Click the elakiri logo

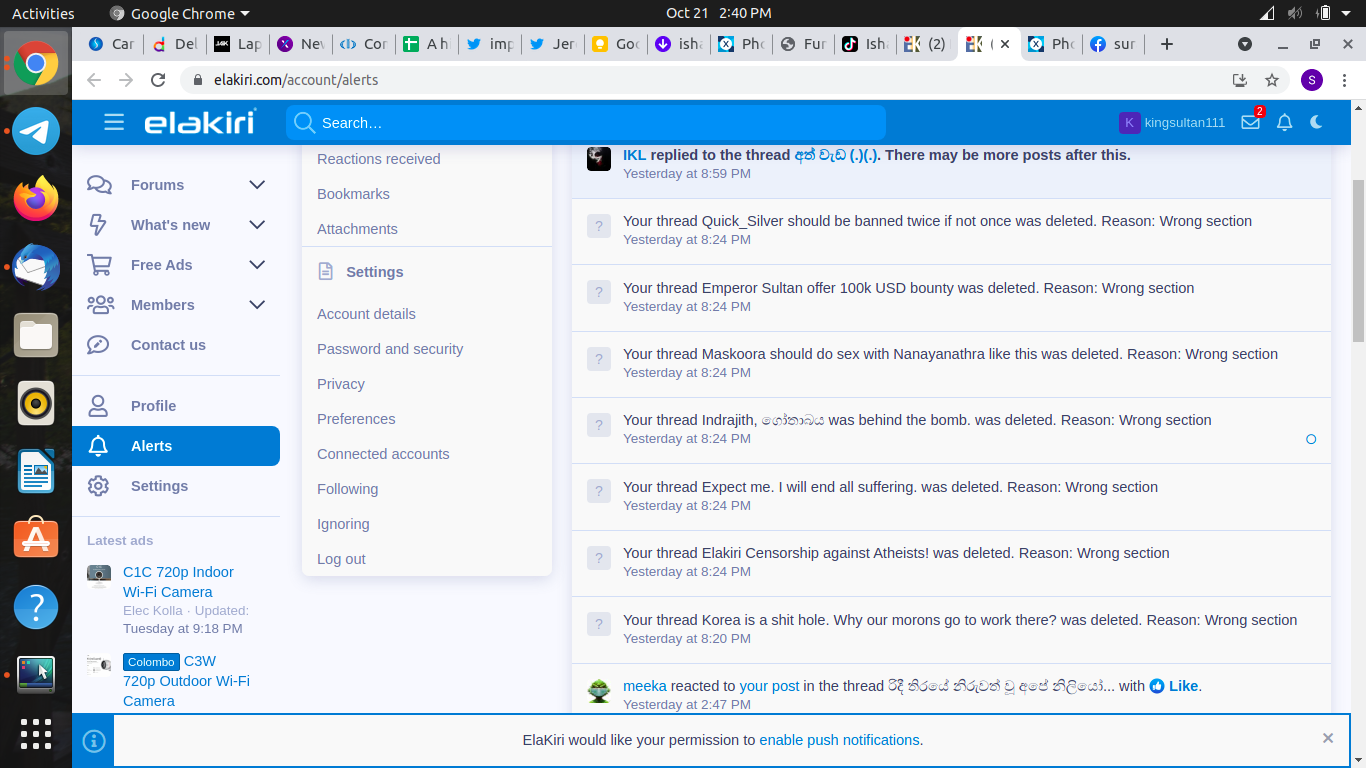click(200, 122)
